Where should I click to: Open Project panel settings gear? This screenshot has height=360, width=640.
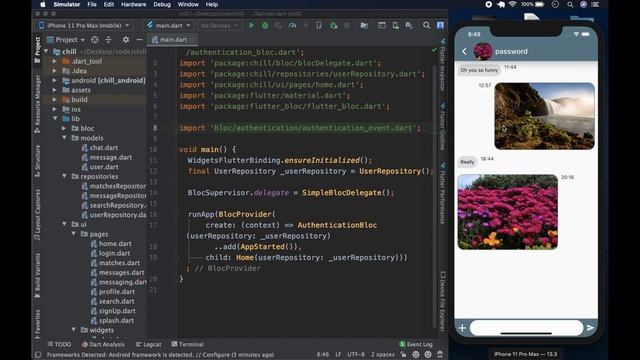[126, 40]
